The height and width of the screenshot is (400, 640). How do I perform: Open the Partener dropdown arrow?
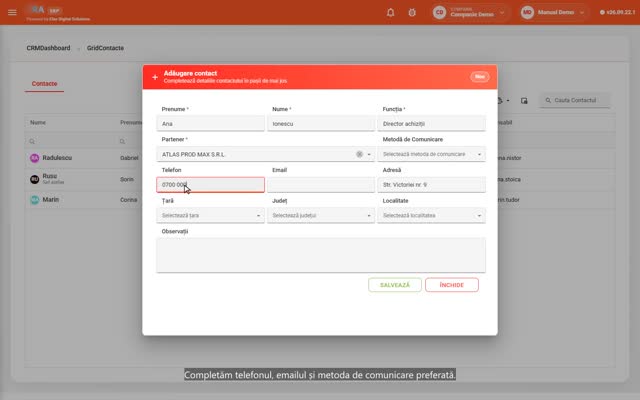(x=369, y=154)
